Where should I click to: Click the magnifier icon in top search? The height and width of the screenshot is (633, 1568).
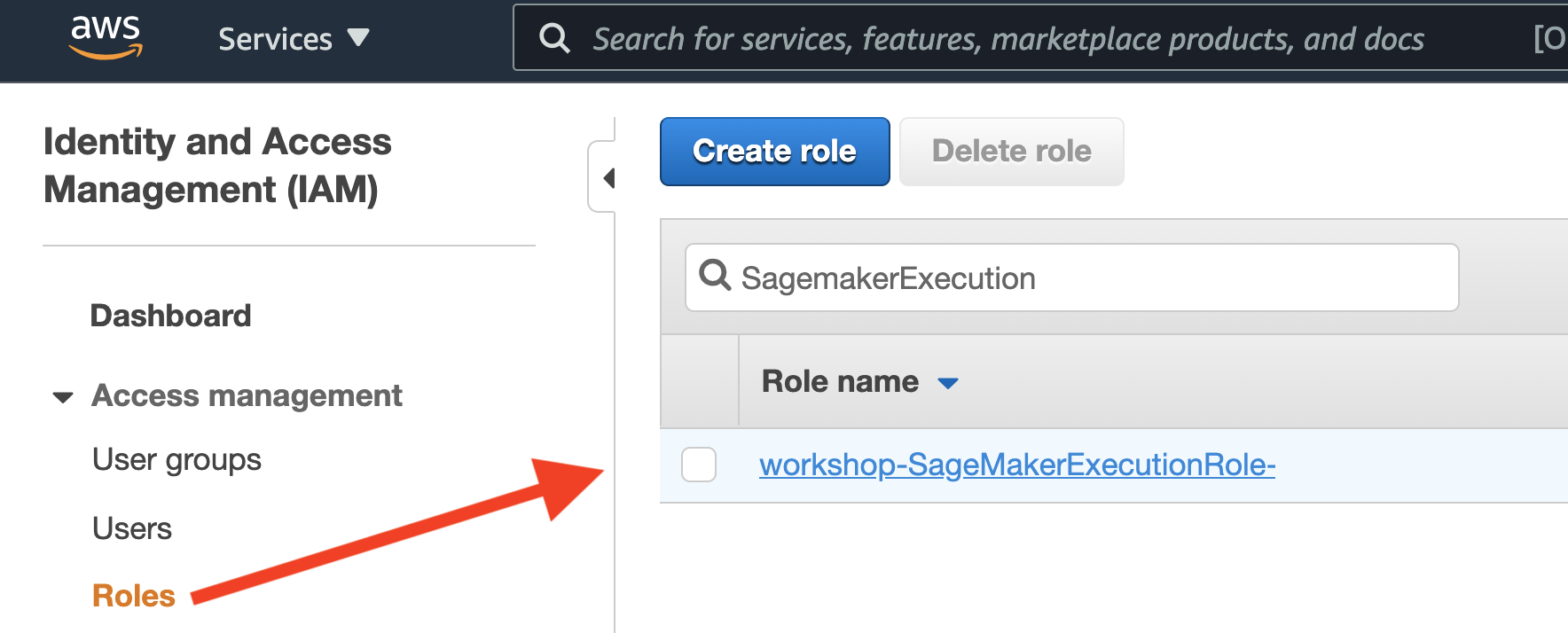click(x=555, y=38)
